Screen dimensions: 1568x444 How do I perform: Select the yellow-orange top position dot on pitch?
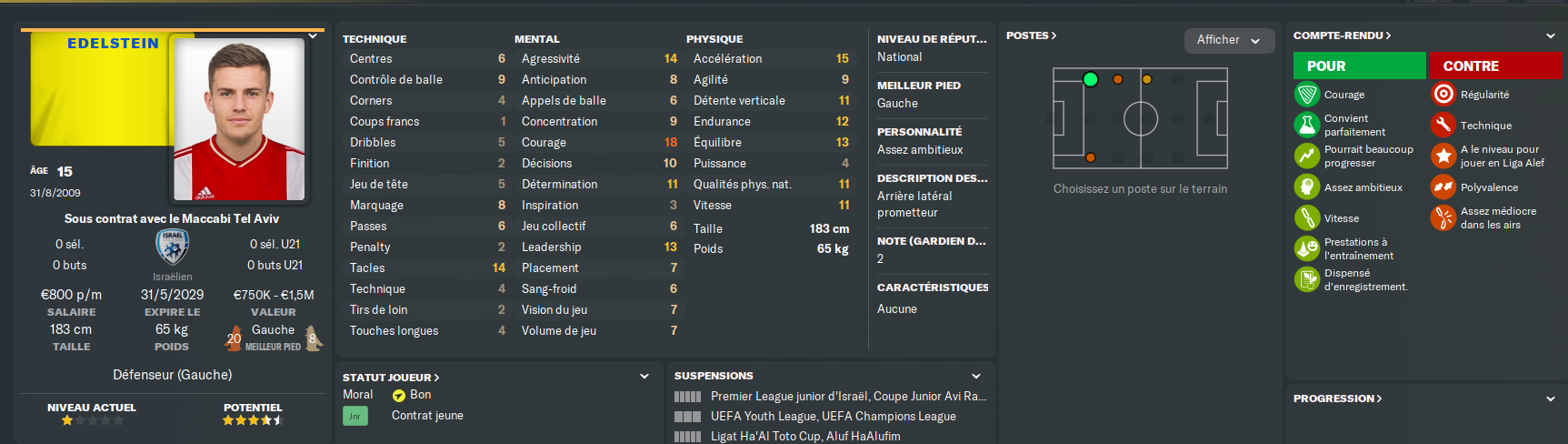[1147, 79]
